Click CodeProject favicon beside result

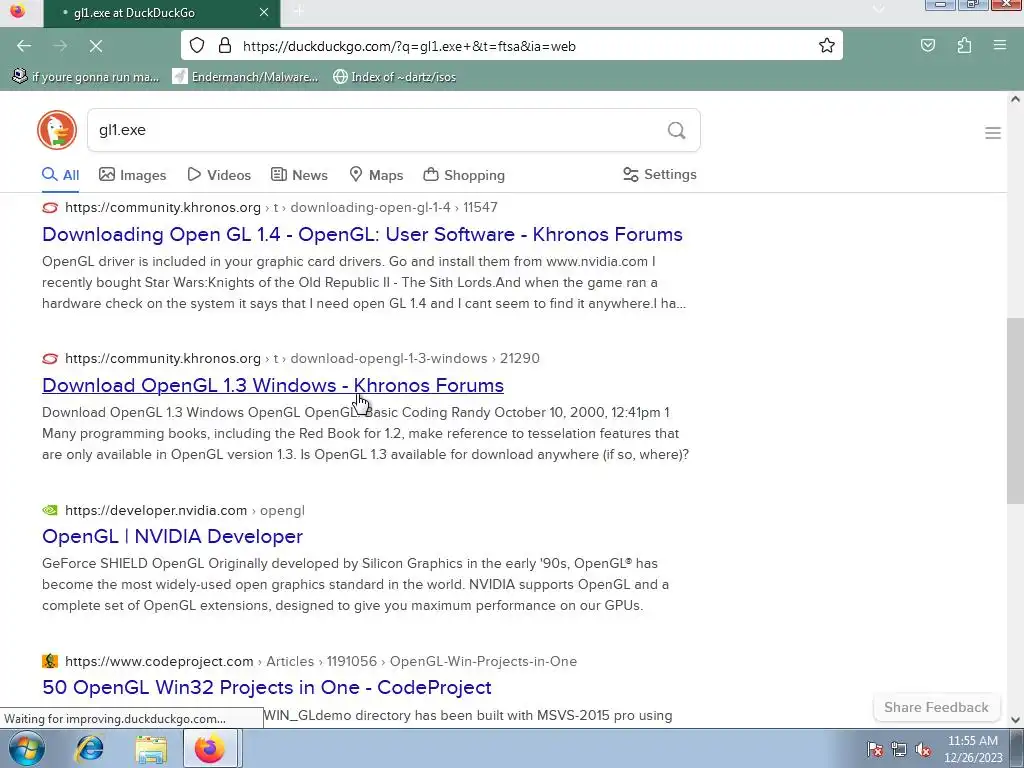[50, 661]
